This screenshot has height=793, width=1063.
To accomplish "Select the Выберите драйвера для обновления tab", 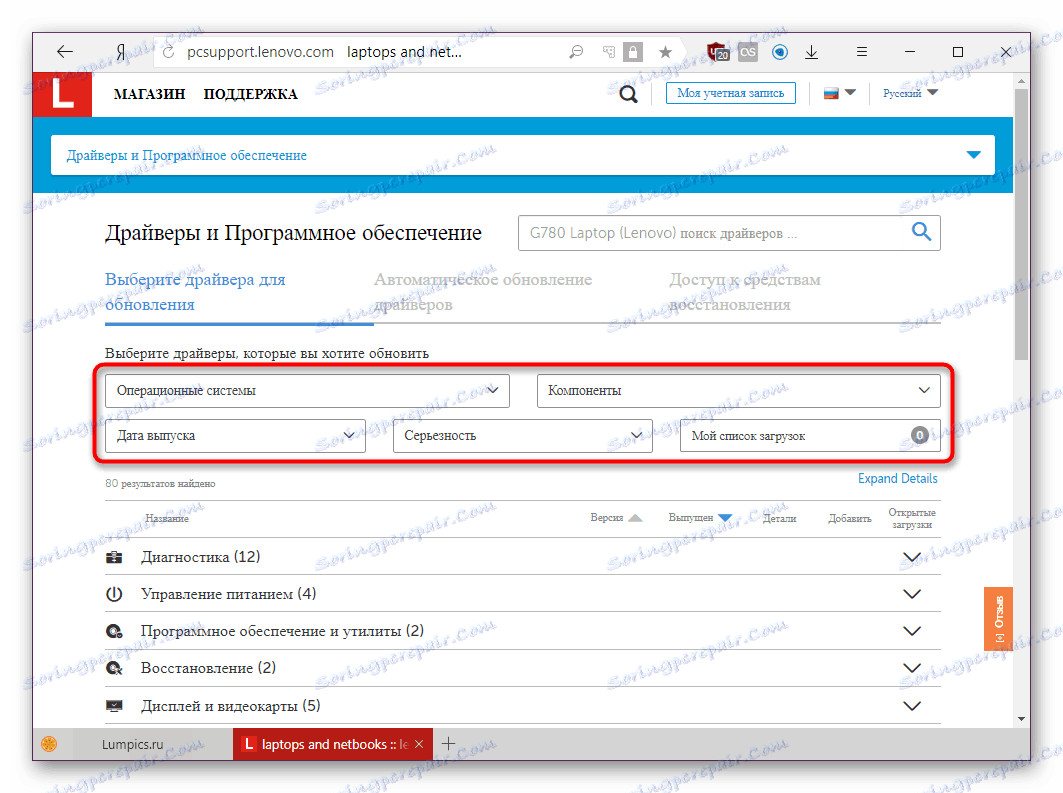I will [195, 292].
